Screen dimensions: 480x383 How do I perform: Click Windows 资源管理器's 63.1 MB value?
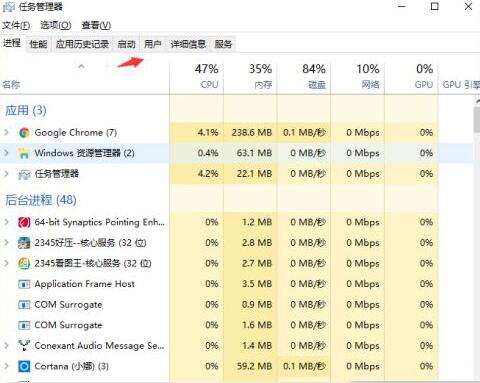click(254, 153)
